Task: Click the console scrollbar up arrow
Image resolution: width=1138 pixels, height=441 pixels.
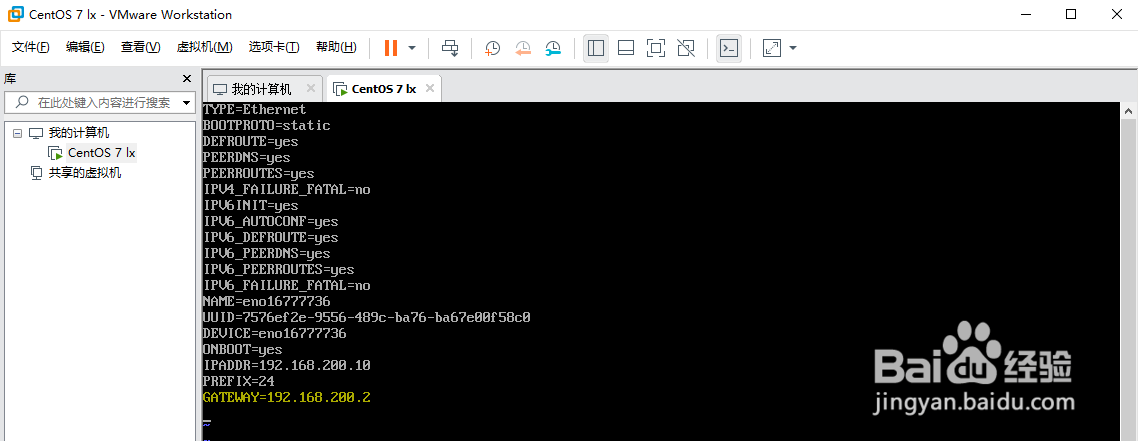Action: pos(1129,110)
